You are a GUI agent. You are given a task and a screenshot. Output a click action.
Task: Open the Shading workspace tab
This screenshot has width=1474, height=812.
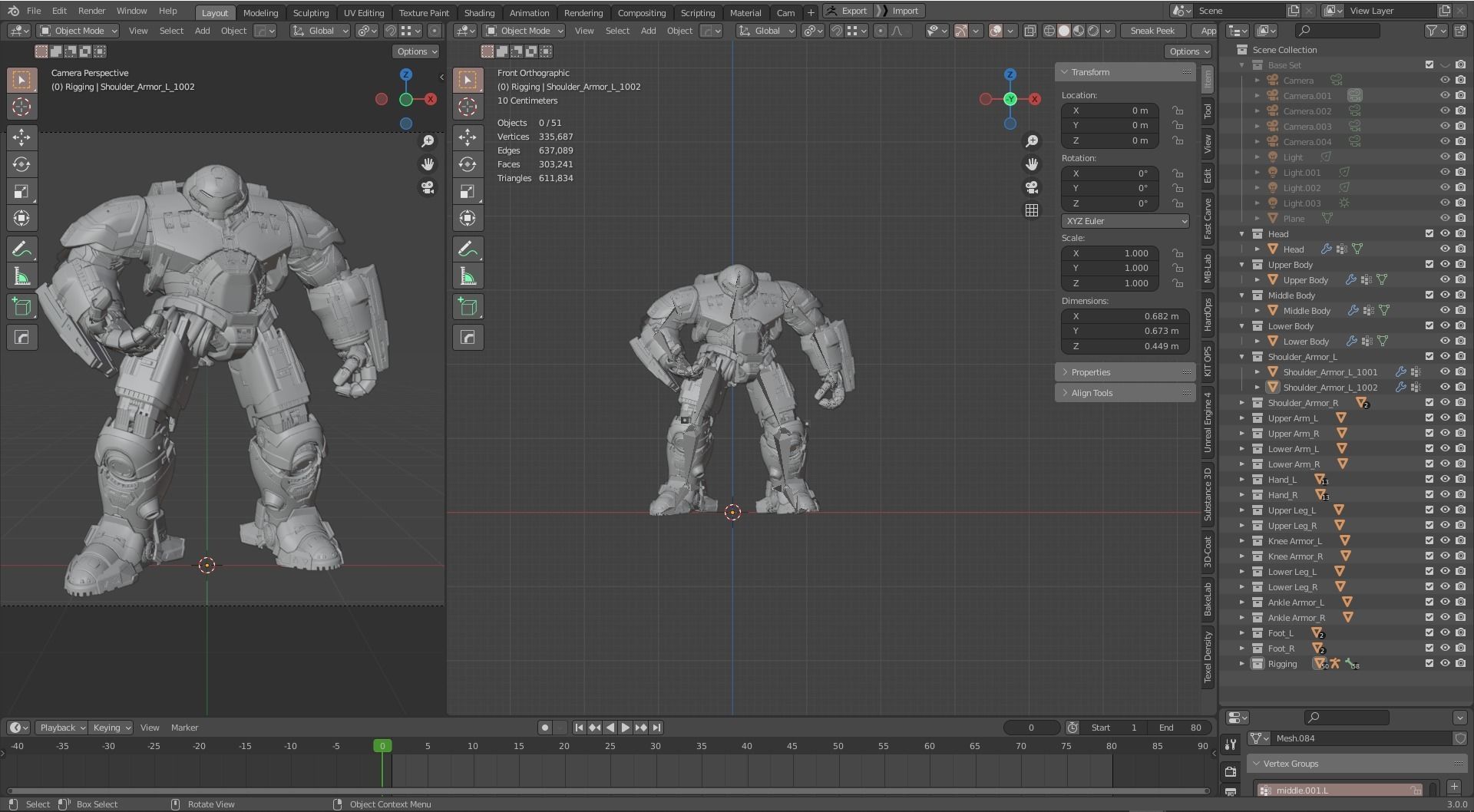tap(479, 12)
